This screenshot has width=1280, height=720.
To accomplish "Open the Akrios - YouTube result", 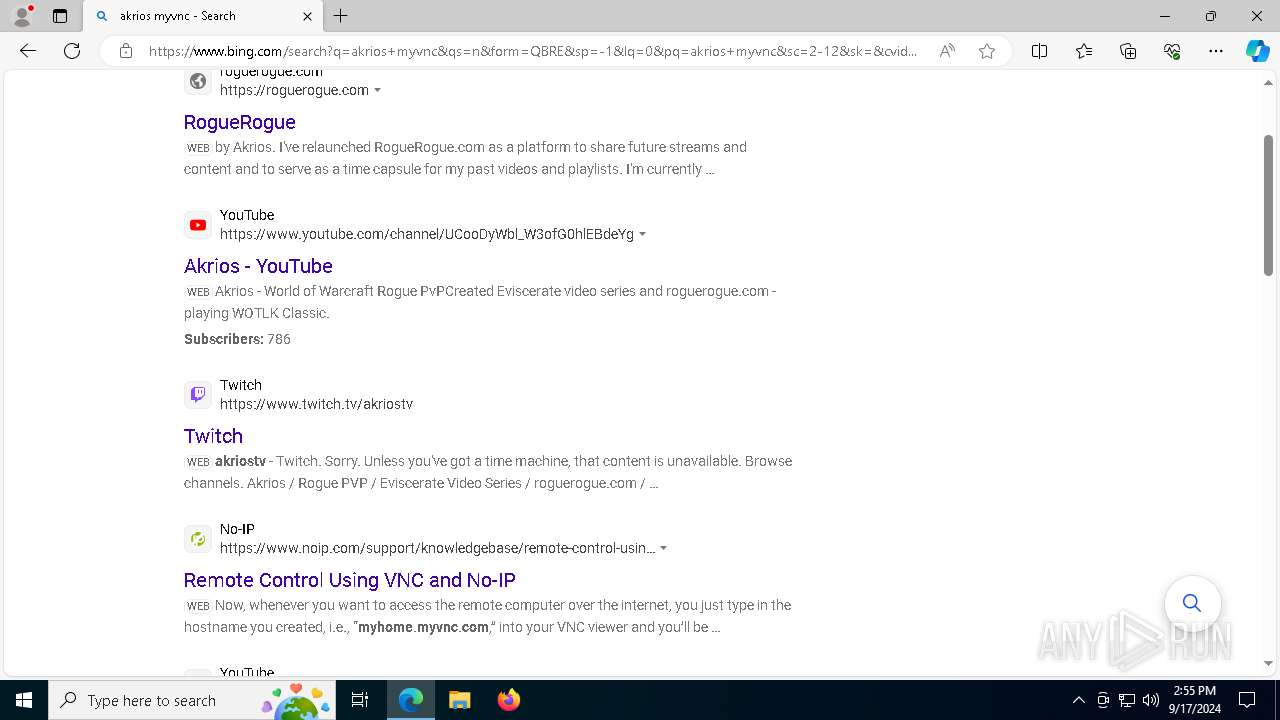I will [x=258, y=266].
